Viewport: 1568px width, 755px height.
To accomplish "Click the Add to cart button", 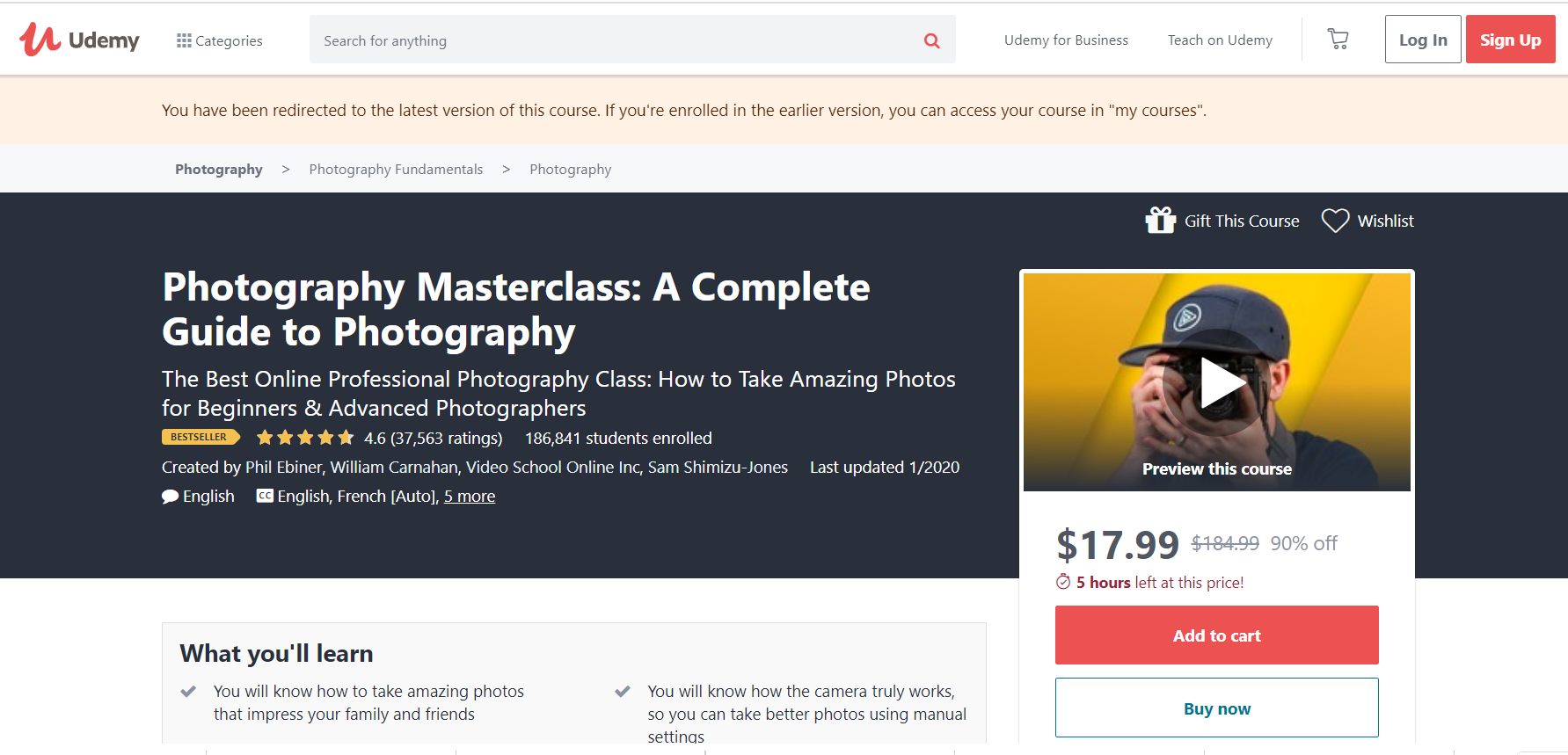I will tap(1217, 635).
